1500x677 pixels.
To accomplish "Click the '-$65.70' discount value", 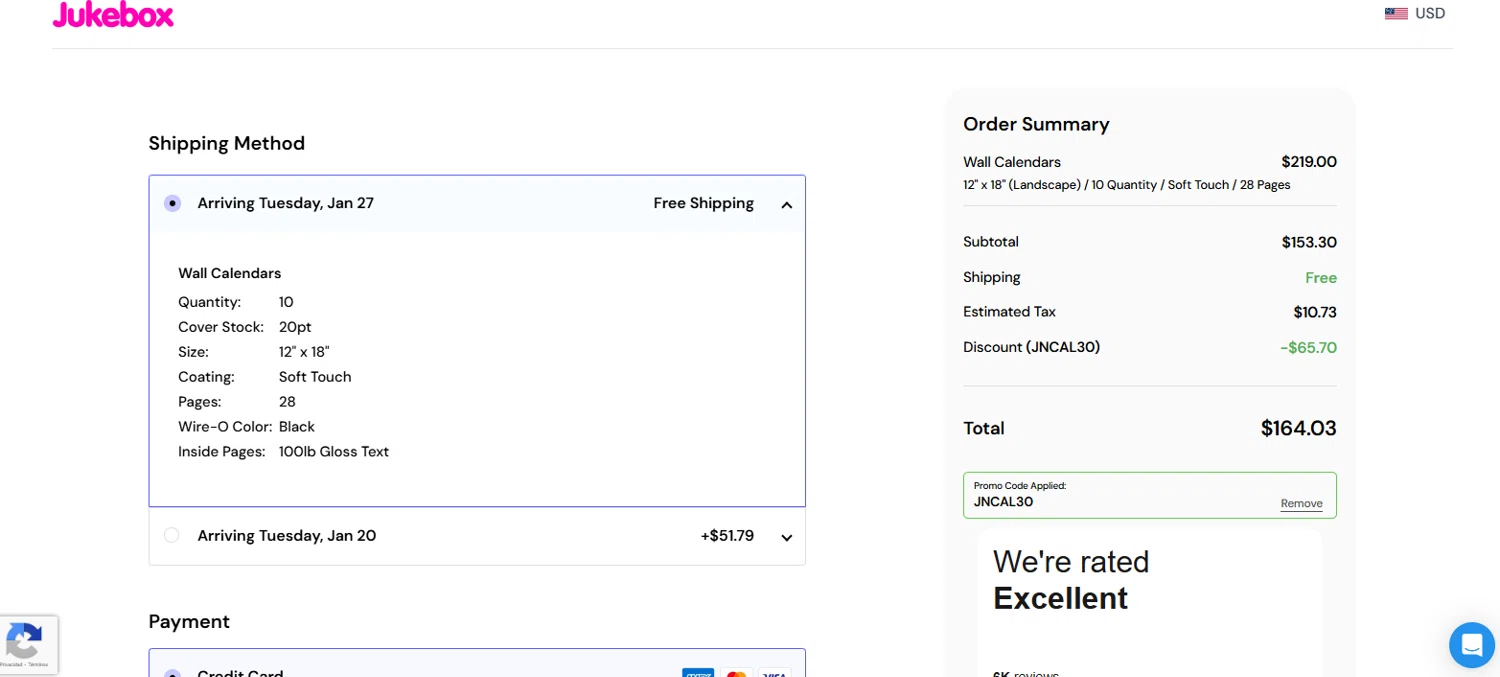I will click(1308, 348).
